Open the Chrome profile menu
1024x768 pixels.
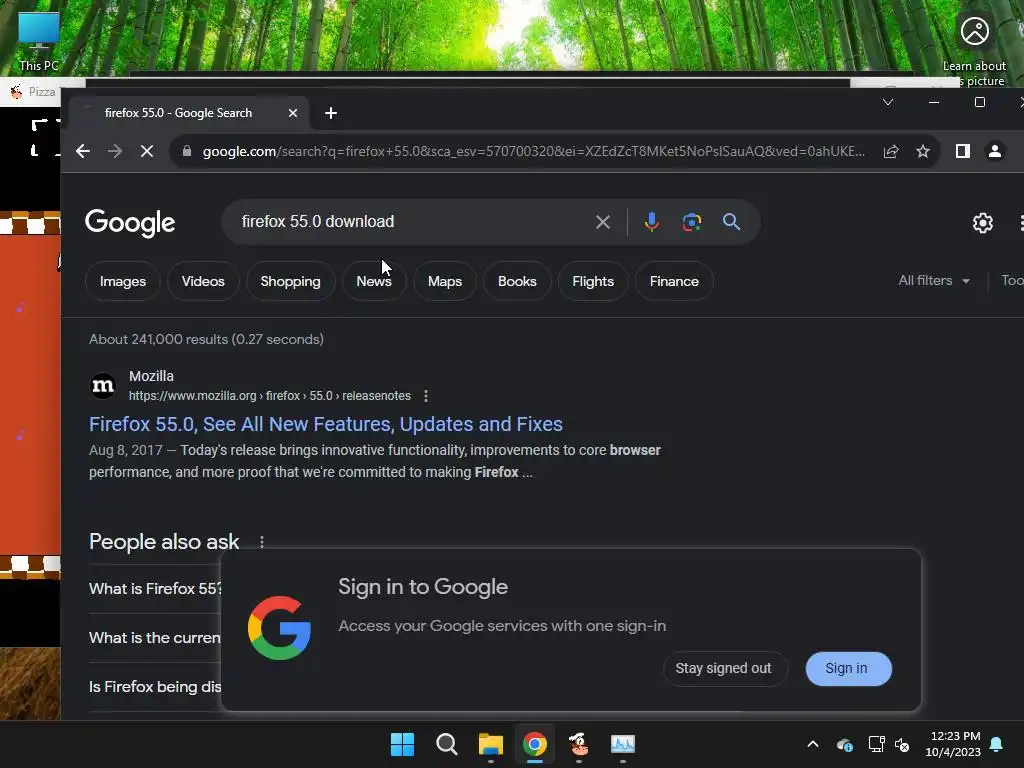995,152
